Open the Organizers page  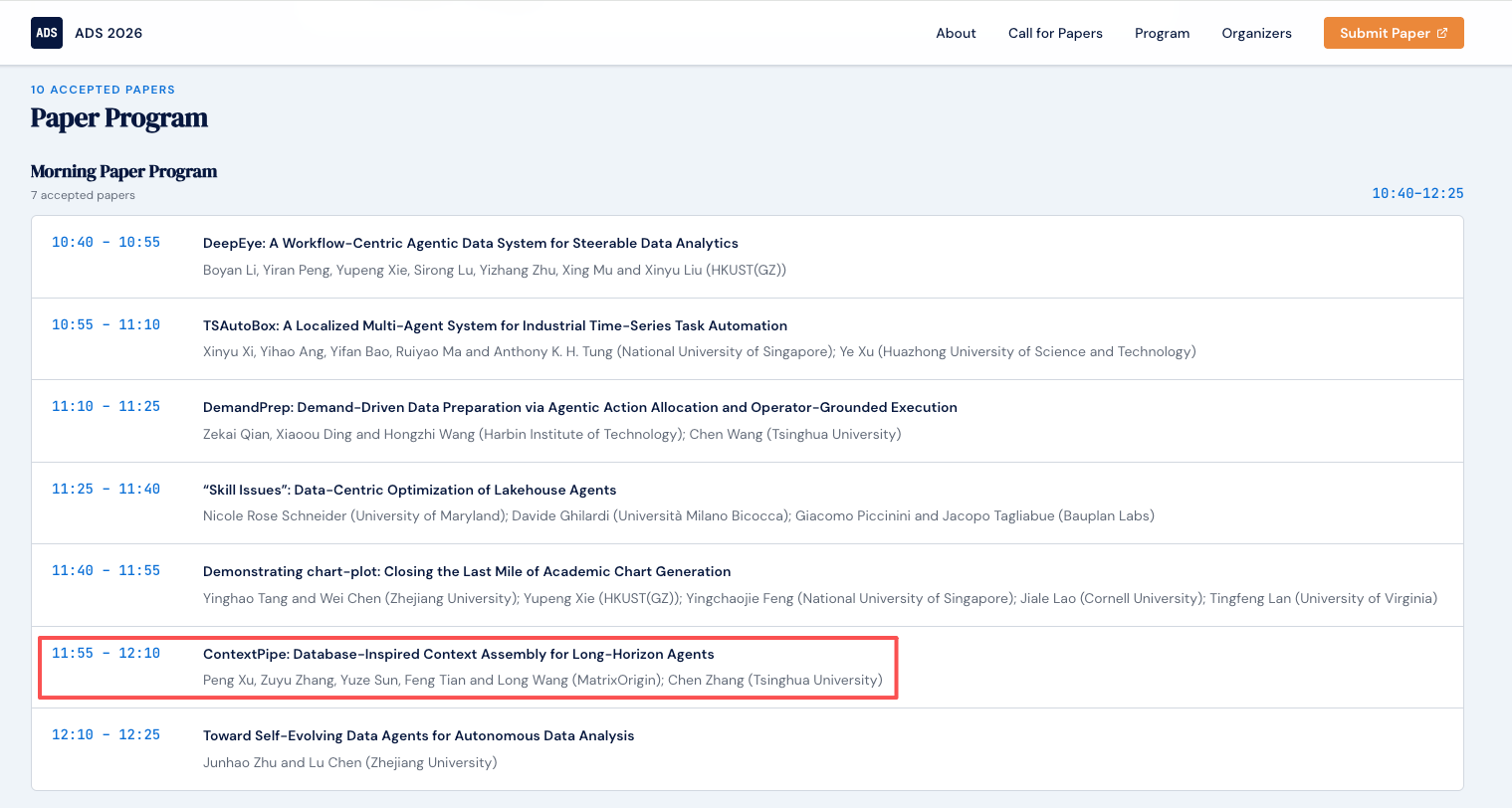pyautogui.click(x=1256, y=33)
